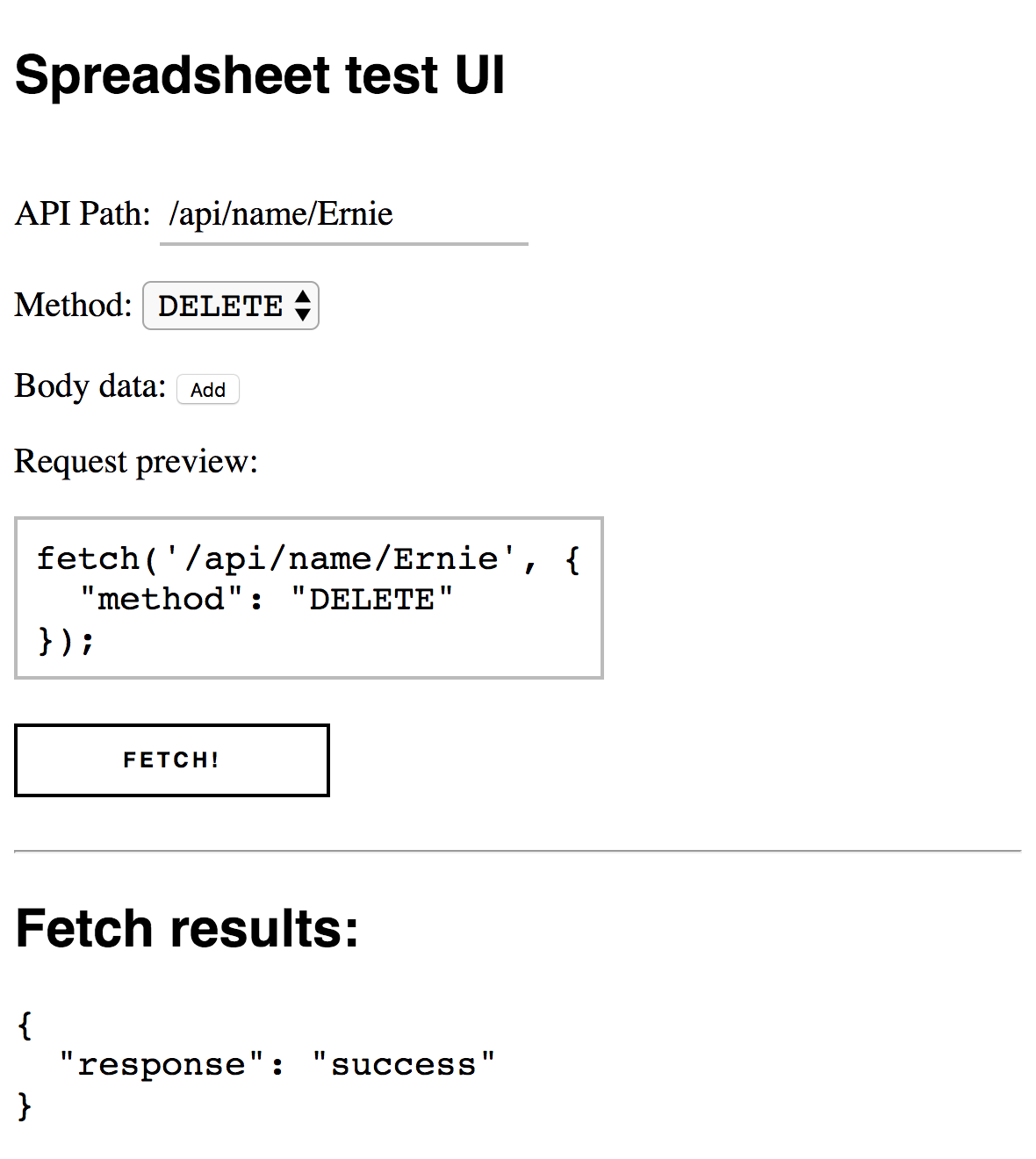This screenshot has width=1036, height=1159.
Task: Click the "Fetch results:" heading
Action: 187,928
